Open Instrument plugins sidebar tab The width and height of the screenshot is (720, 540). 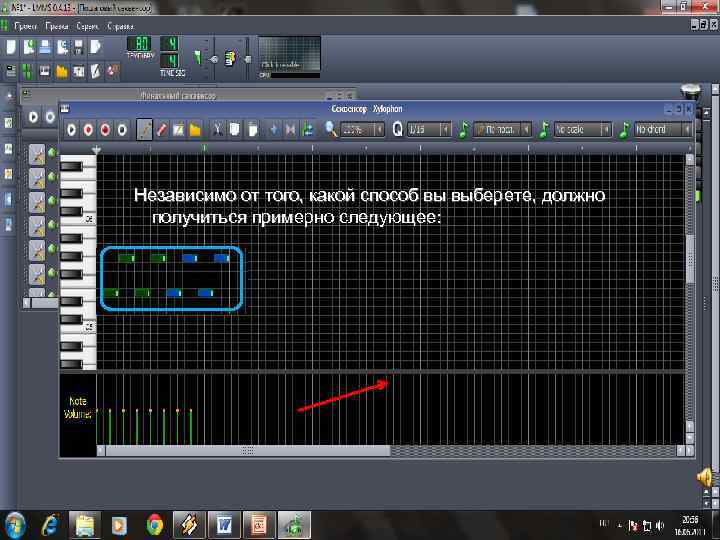(x=8, y=97)
